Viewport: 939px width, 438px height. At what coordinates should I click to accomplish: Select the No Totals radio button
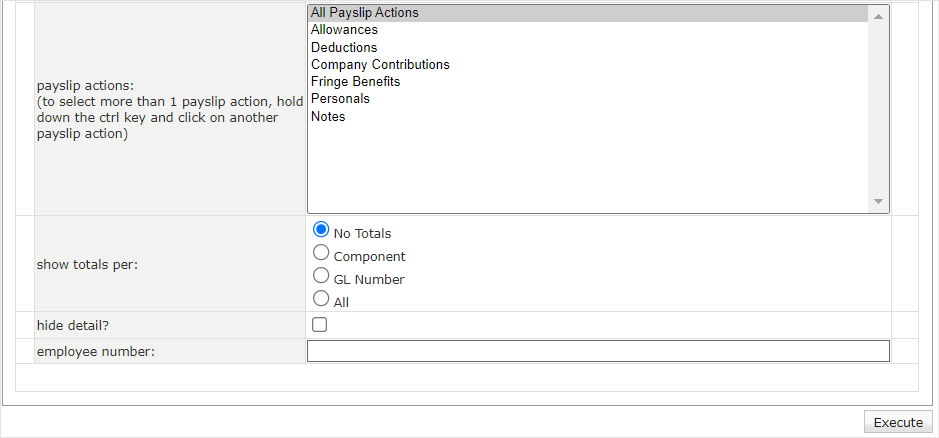(x=321, y=229)
